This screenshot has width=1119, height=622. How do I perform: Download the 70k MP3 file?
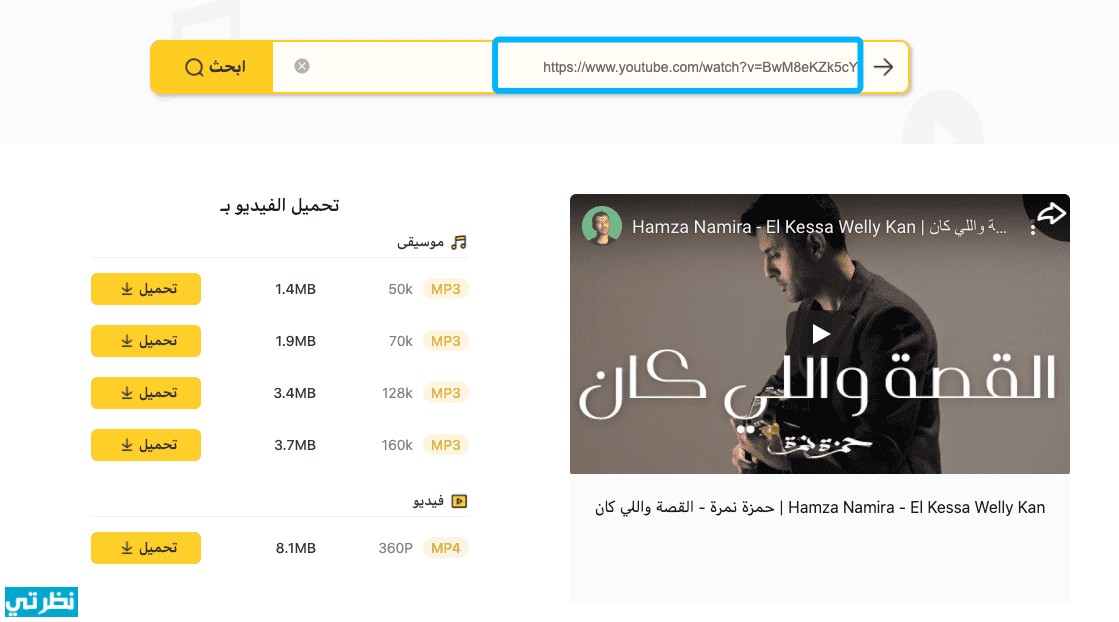point(146,341)
